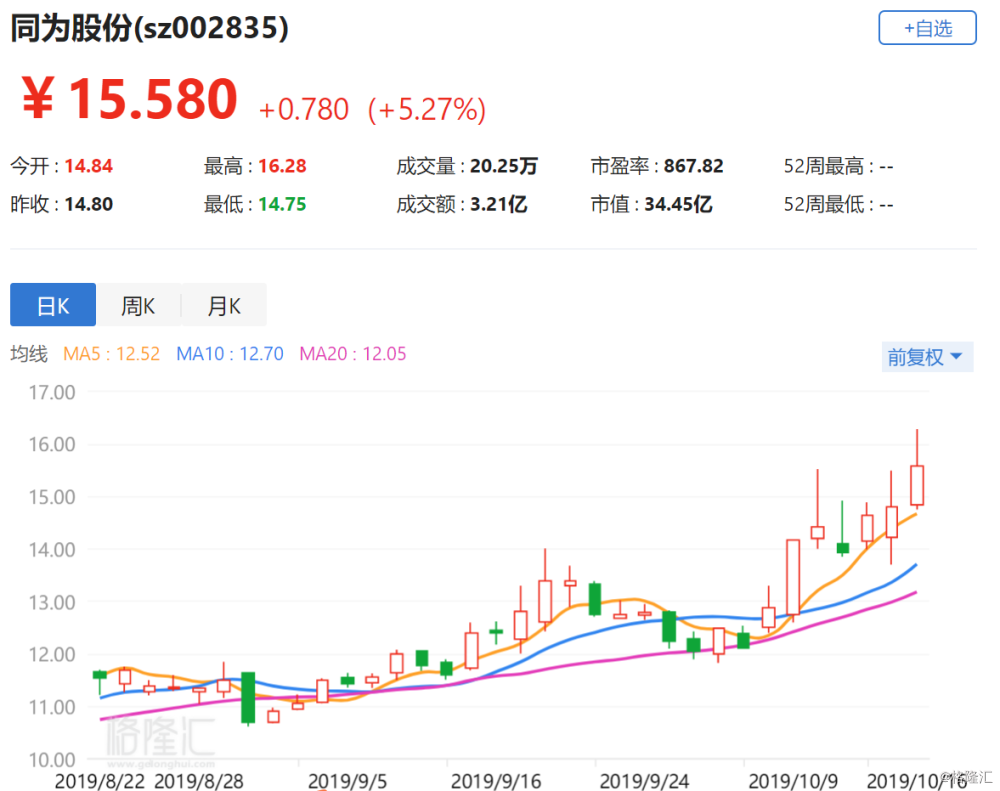Click the 2019/9/5 date on x-axis
The height and width of the screenshot is (791, 1000).
pos(343,778)
